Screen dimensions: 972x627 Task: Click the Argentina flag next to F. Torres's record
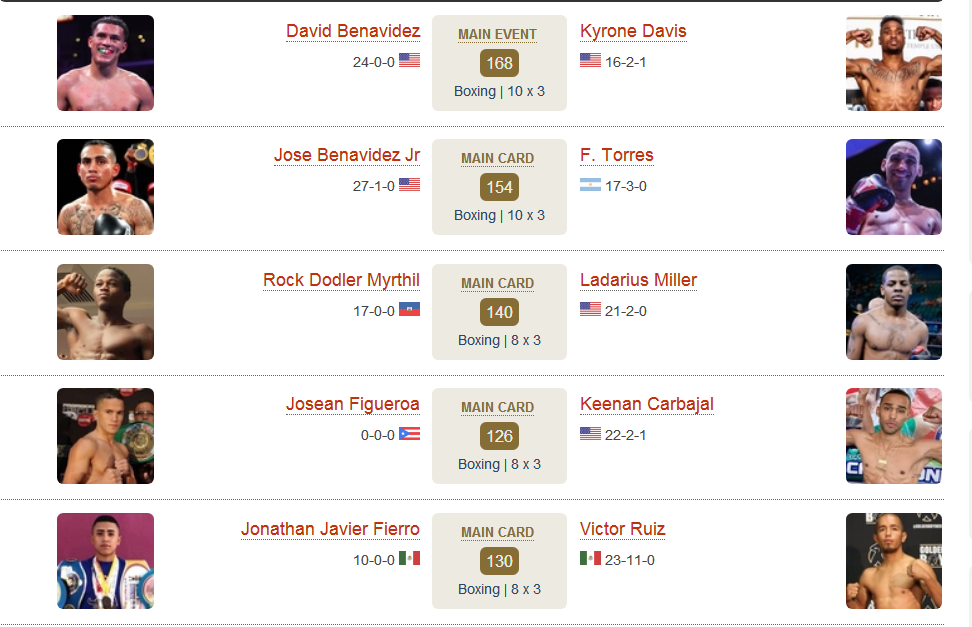point(590,185)
